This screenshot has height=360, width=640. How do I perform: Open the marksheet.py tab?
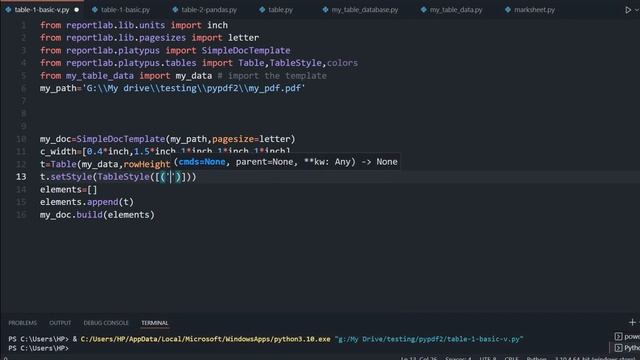pos(529,9)
